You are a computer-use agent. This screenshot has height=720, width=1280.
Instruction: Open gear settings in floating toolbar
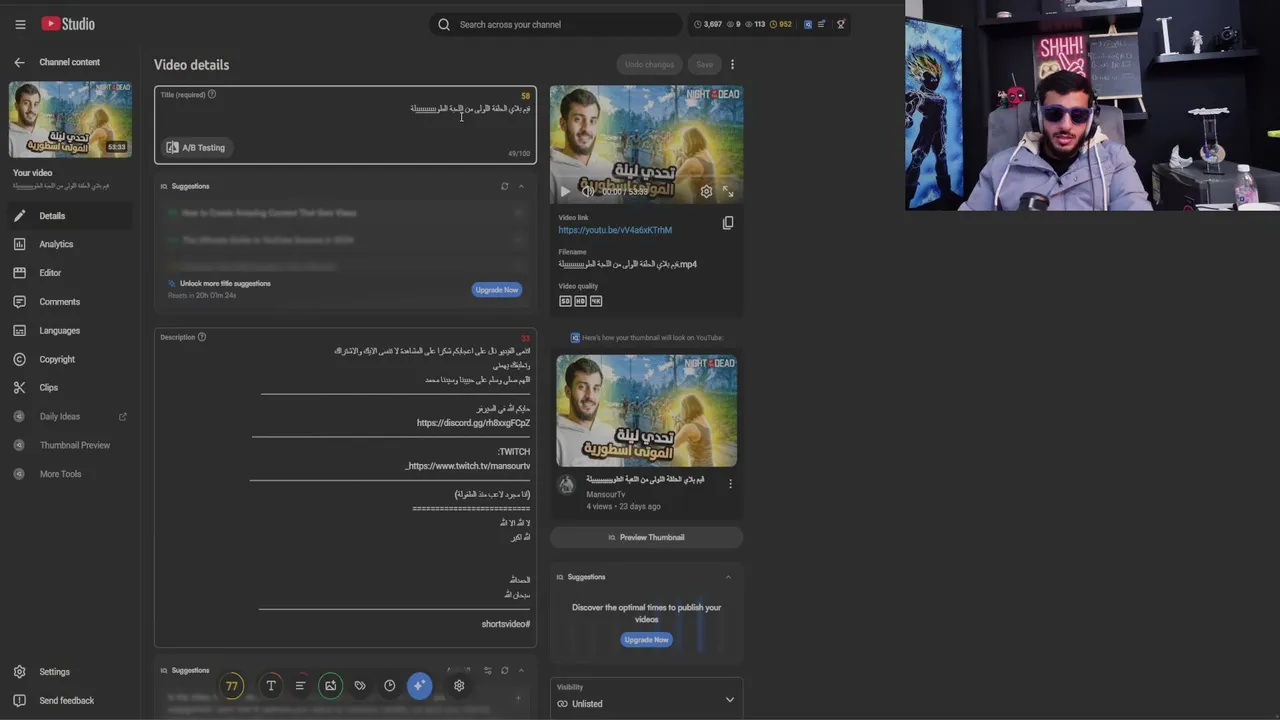(x=459, y=686)
